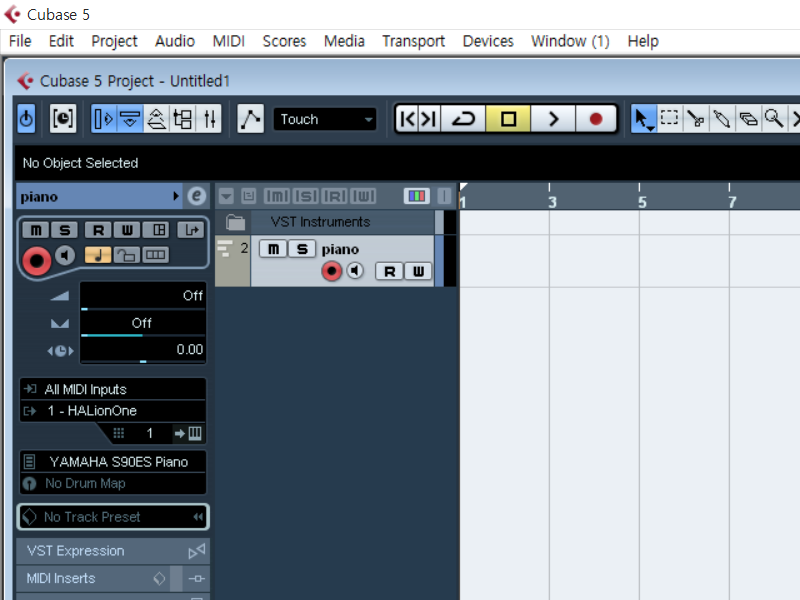Open the Devices menu
Image resolution: width=800 pixels, height=600 pixels.
(x=488, y=41)
